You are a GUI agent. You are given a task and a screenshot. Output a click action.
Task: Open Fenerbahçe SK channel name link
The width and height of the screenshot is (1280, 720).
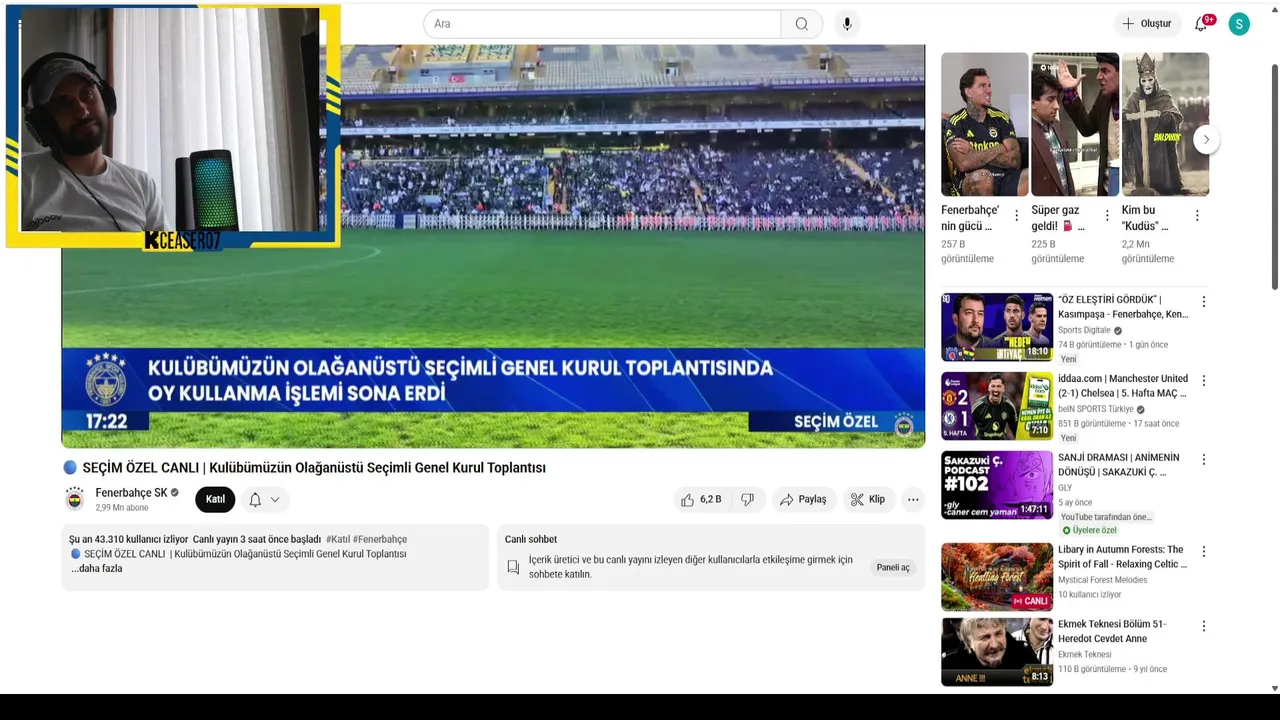(x=131, y=493)
